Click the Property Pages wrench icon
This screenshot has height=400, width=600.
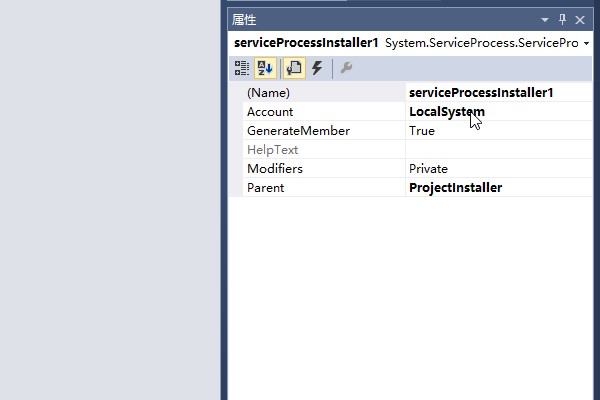(346, 68)
